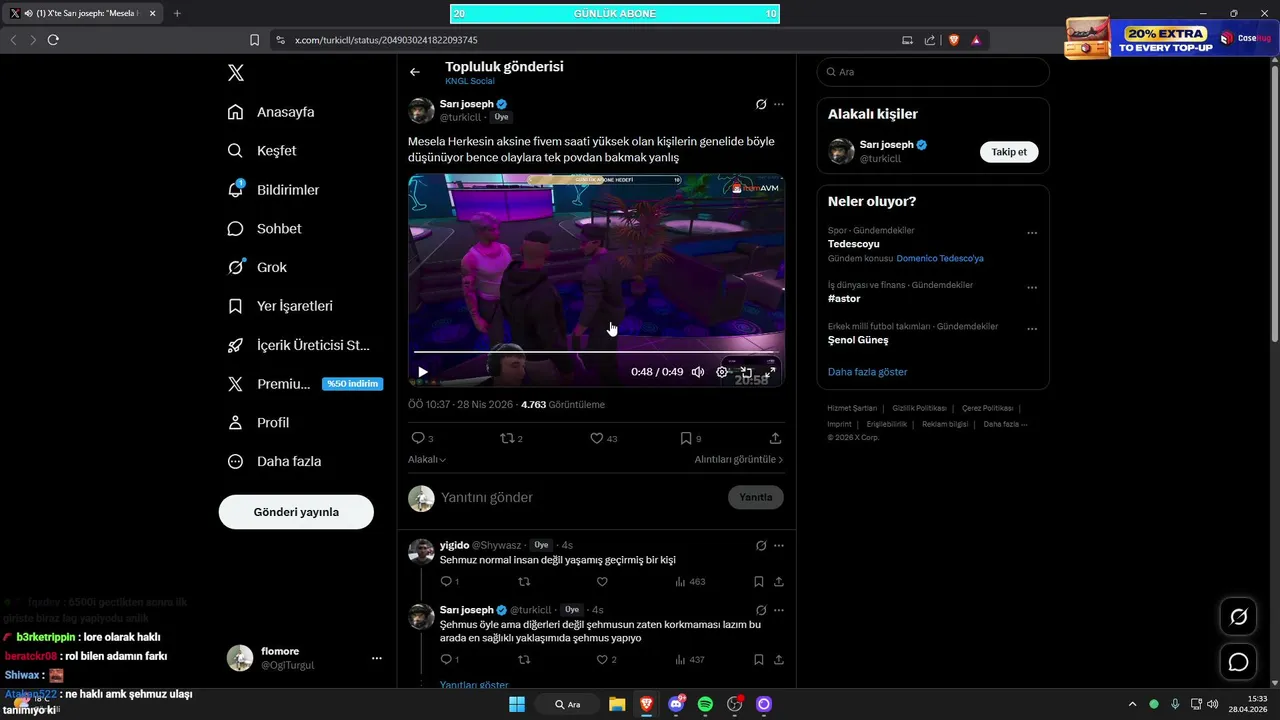The height and width of the screenshot is (720, 1280).
Task: Click Daha fazla göster under trends
Action: (x=867, y=372)
